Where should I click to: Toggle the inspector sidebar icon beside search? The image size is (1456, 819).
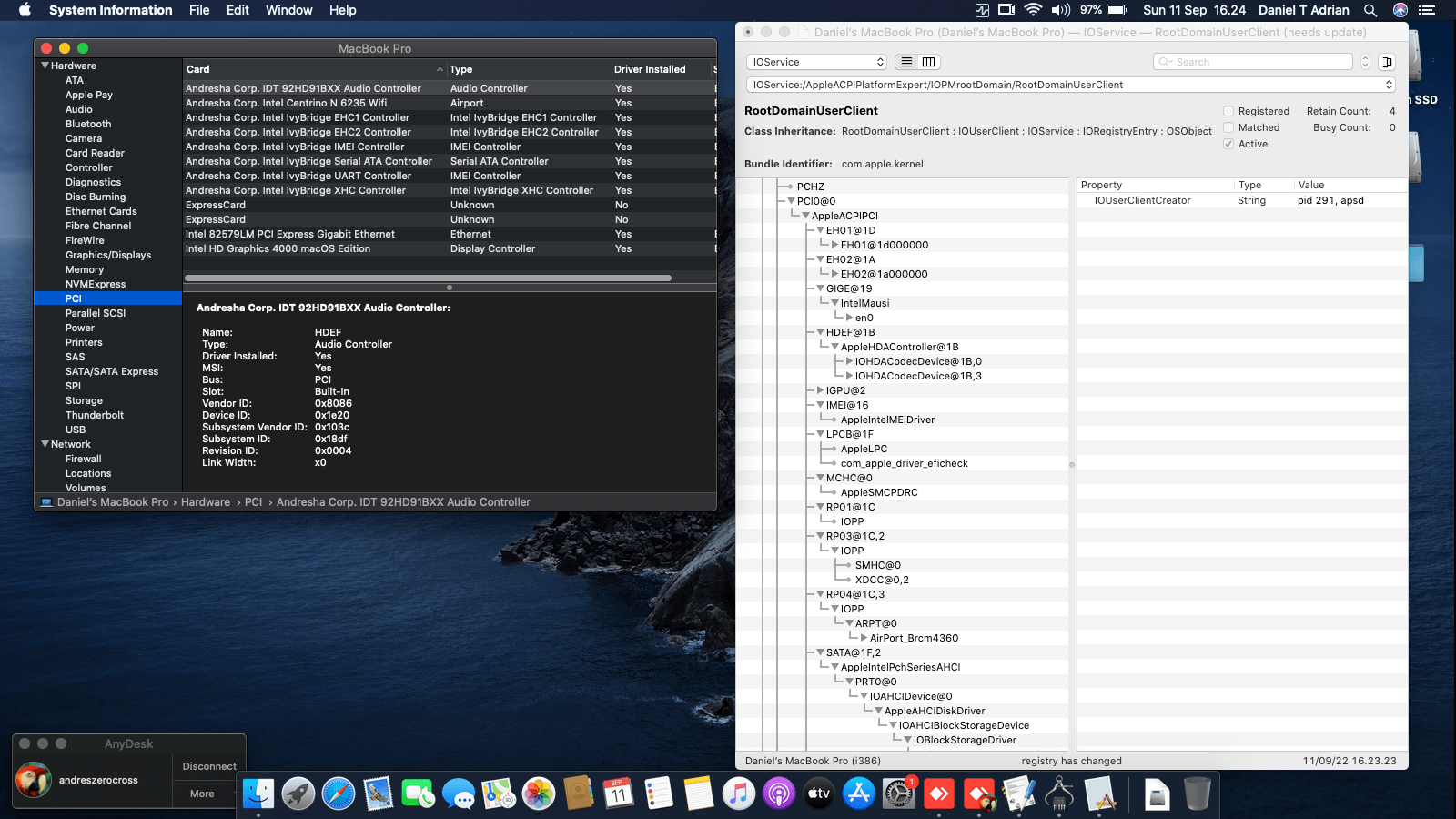click(x=1387, y=62)
